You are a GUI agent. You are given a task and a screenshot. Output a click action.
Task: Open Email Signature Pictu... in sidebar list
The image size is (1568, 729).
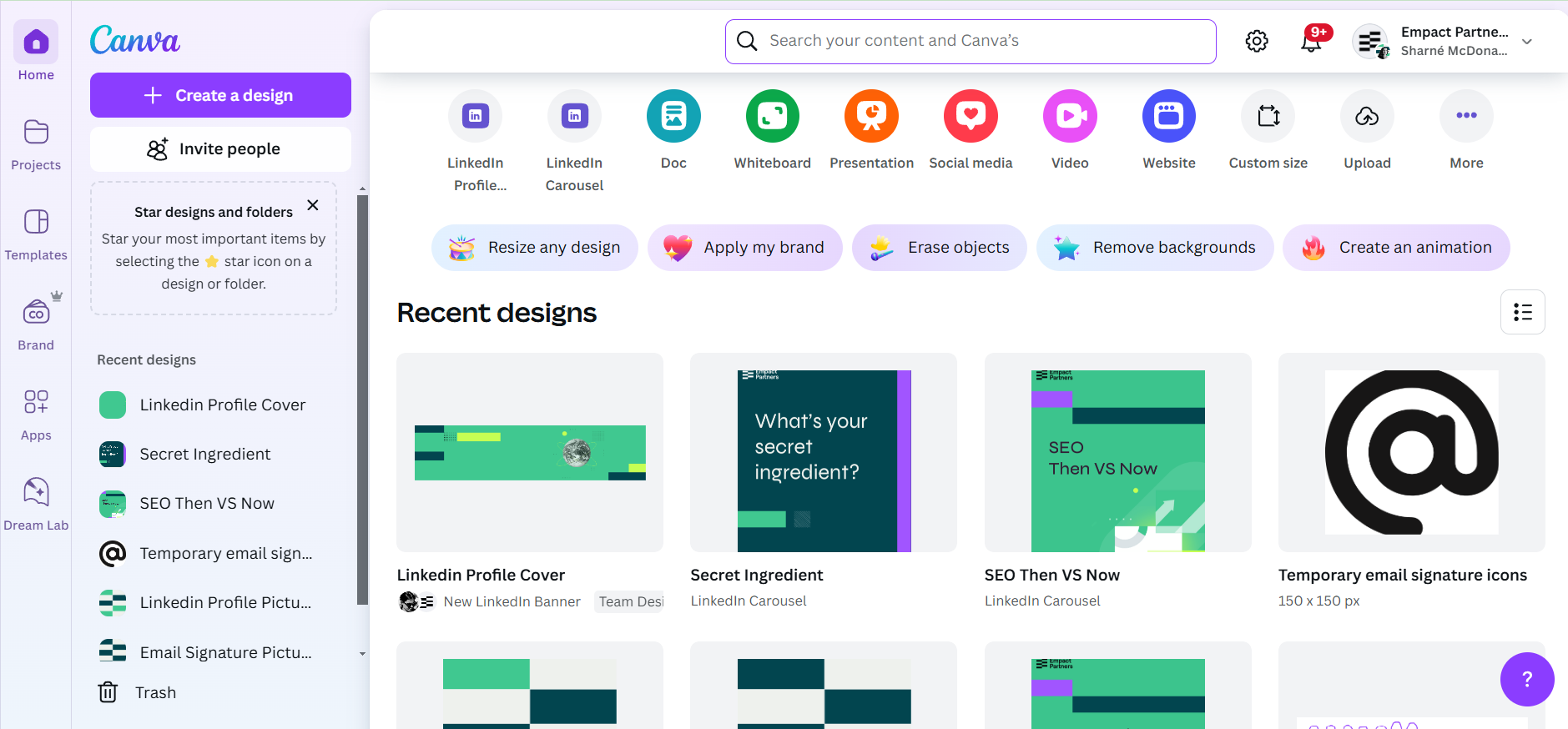tap(220, 652)
